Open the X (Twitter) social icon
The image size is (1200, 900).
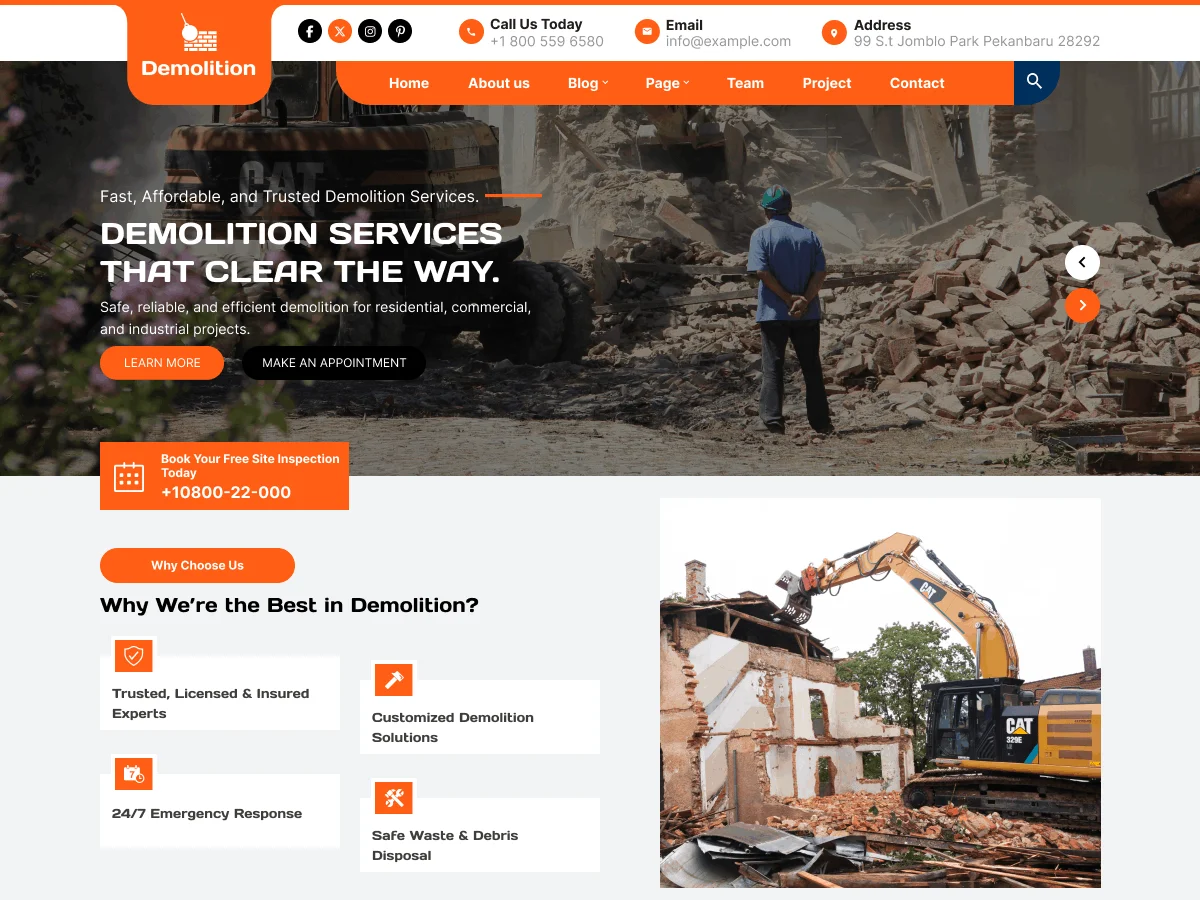click(x=340, y=31)
